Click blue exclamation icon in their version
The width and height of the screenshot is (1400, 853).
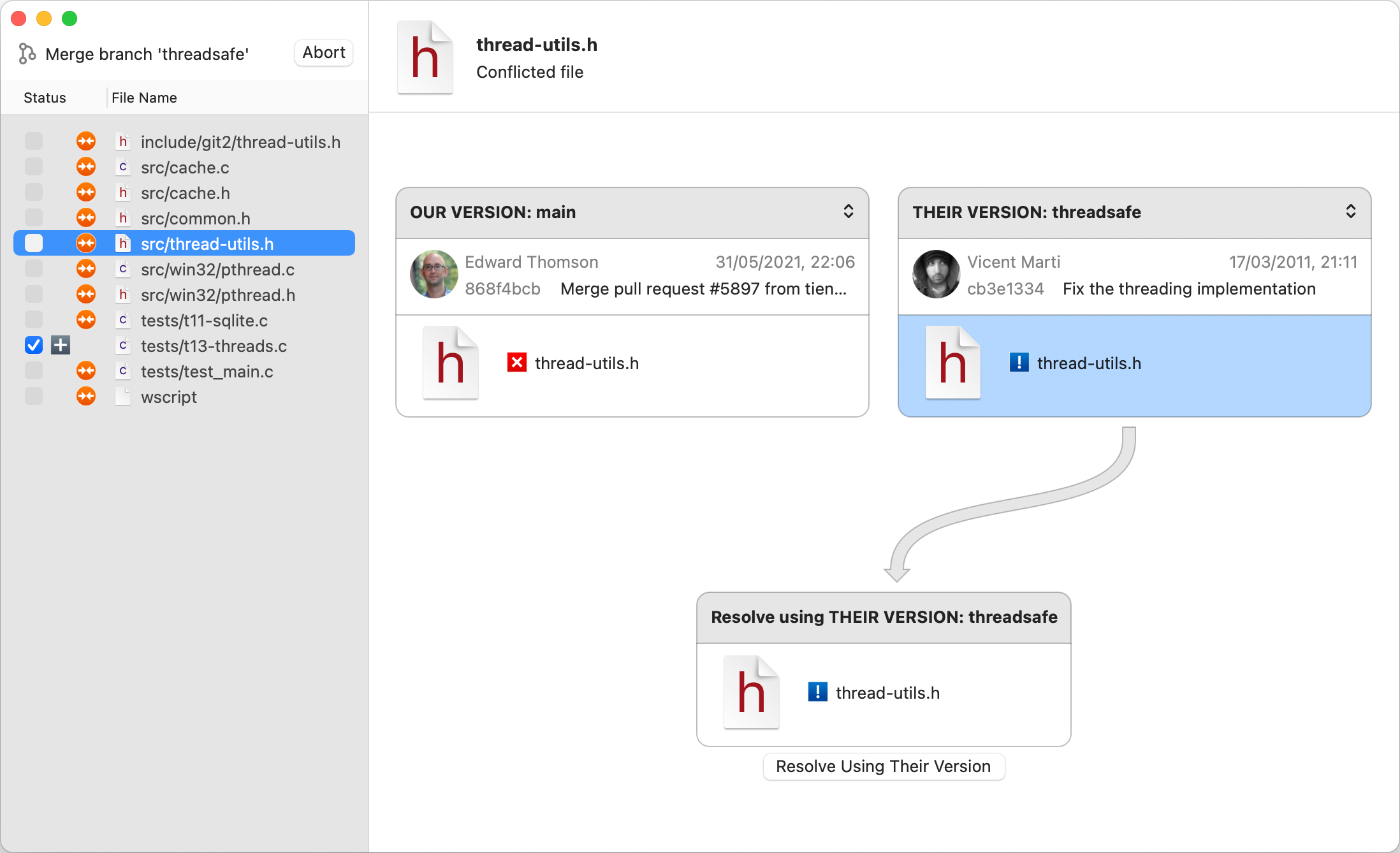(x=1019, y=363)
